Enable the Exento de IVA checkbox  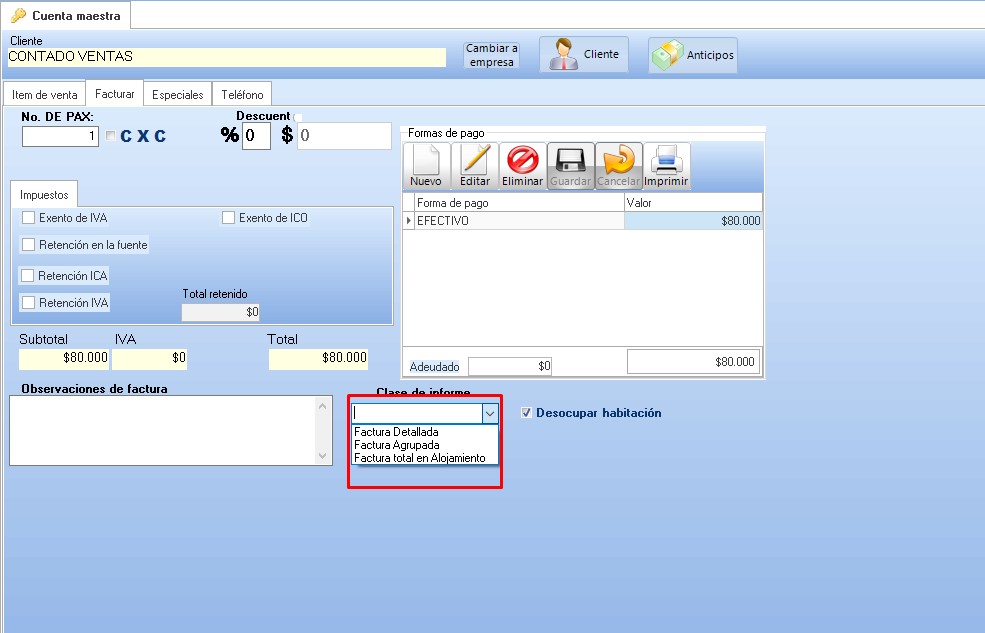point(28,218)
